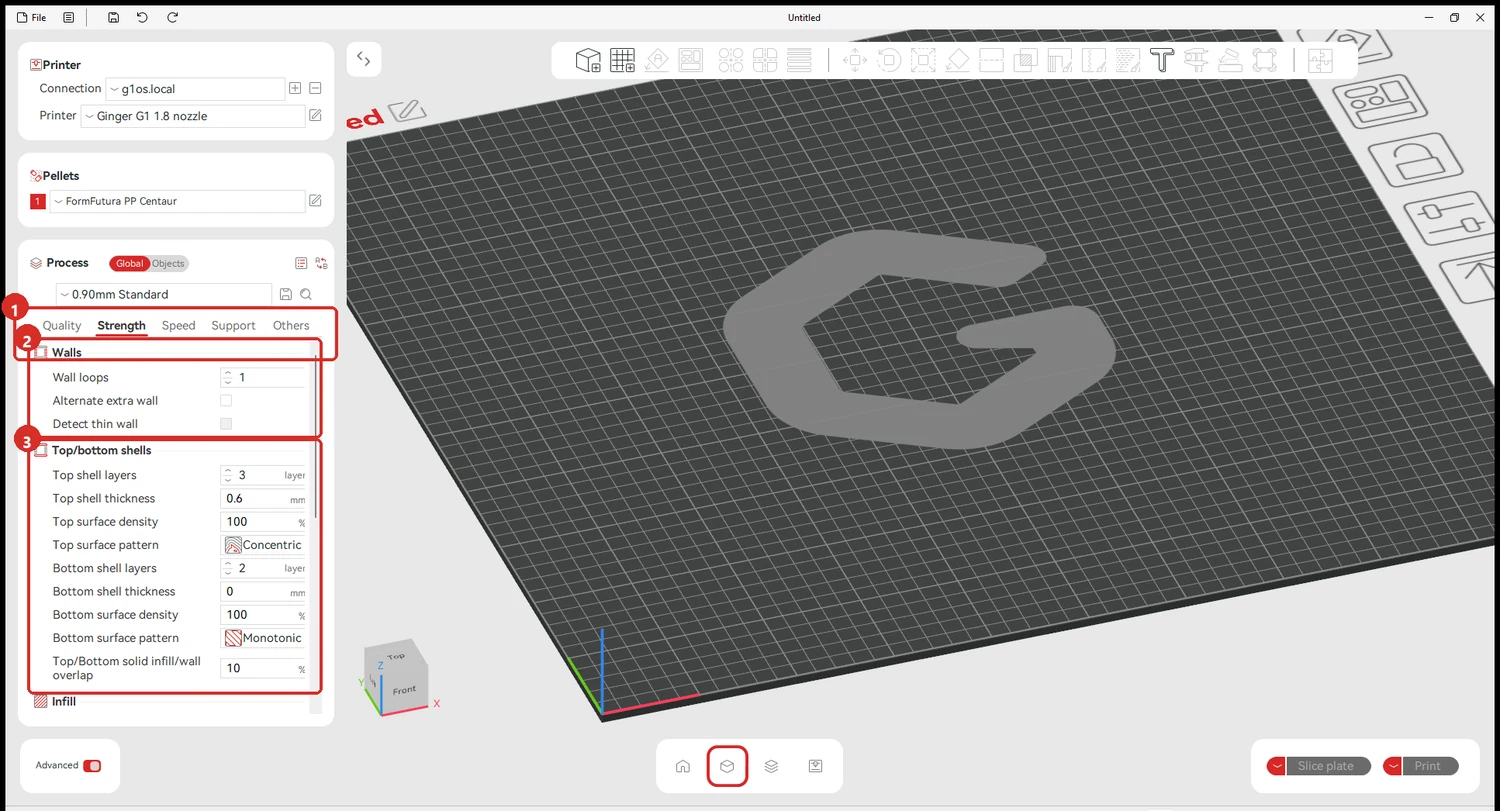
Task: Click the Print button
Action: (x=1428, y=766)
